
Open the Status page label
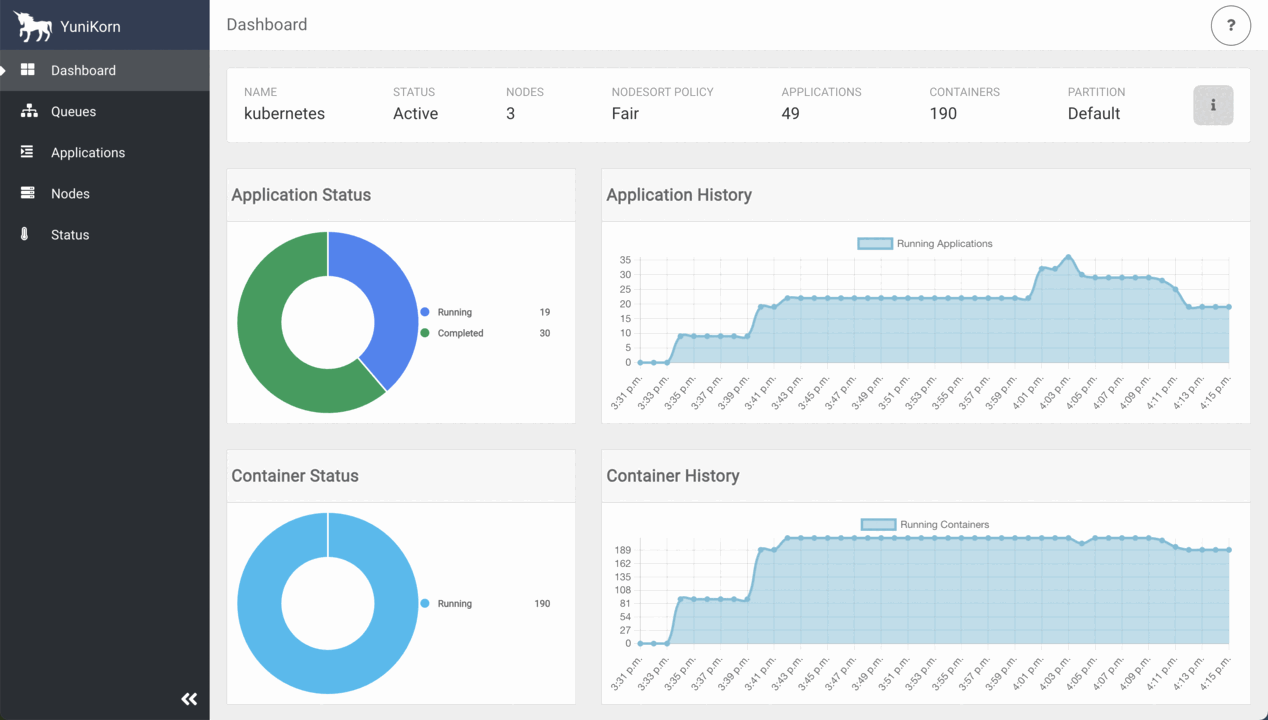point(70,234)
